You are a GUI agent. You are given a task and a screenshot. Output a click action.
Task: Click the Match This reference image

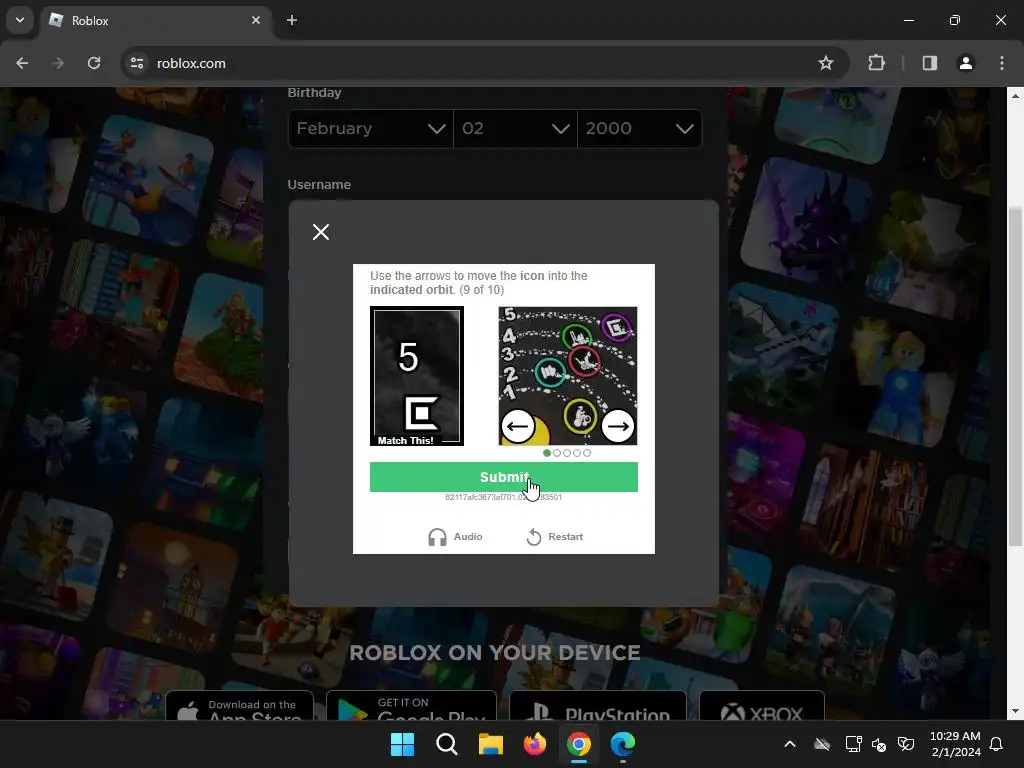coord(417,376)
